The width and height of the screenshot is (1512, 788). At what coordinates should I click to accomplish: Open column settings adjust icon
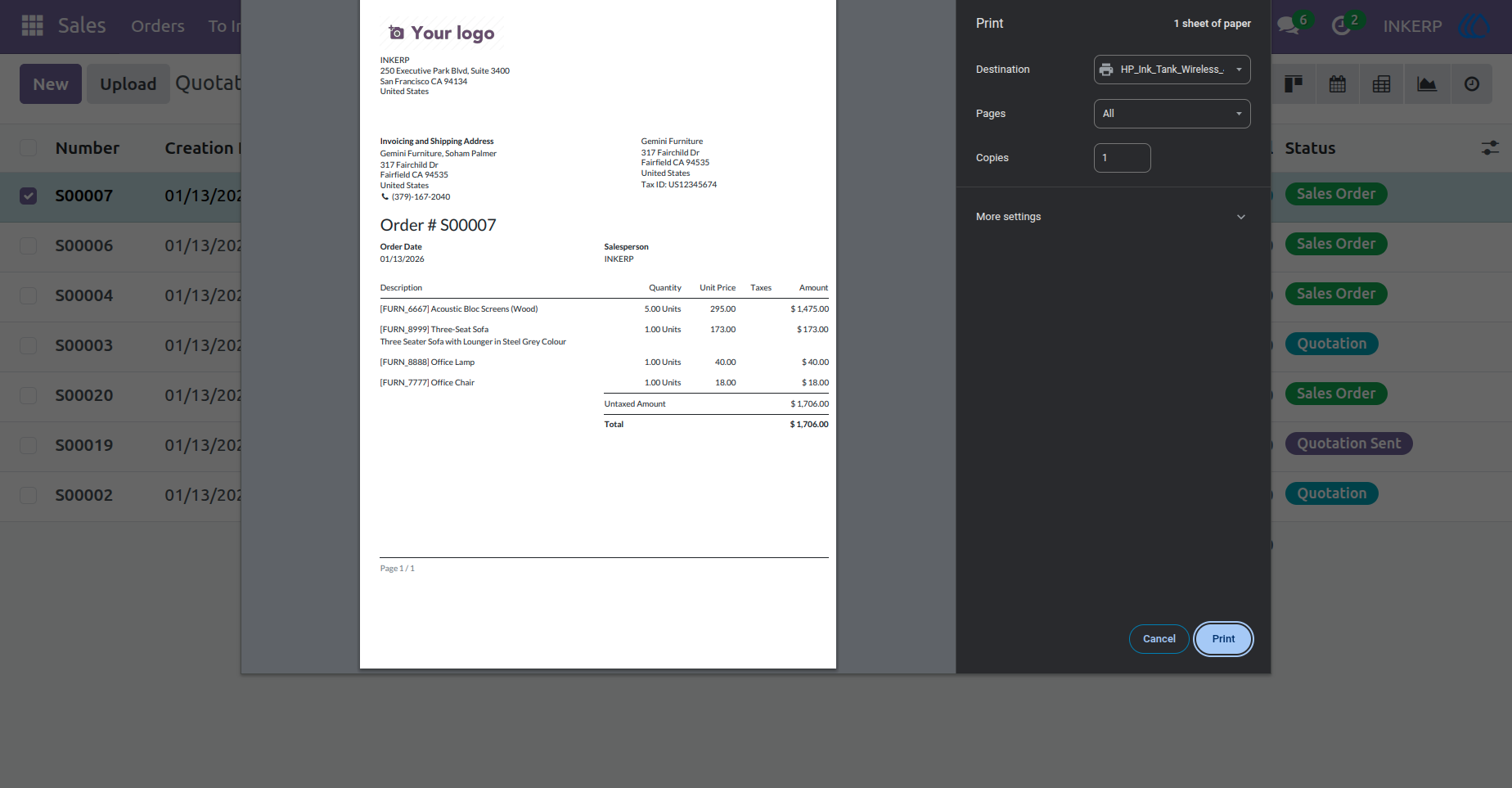coord(1490,148)
